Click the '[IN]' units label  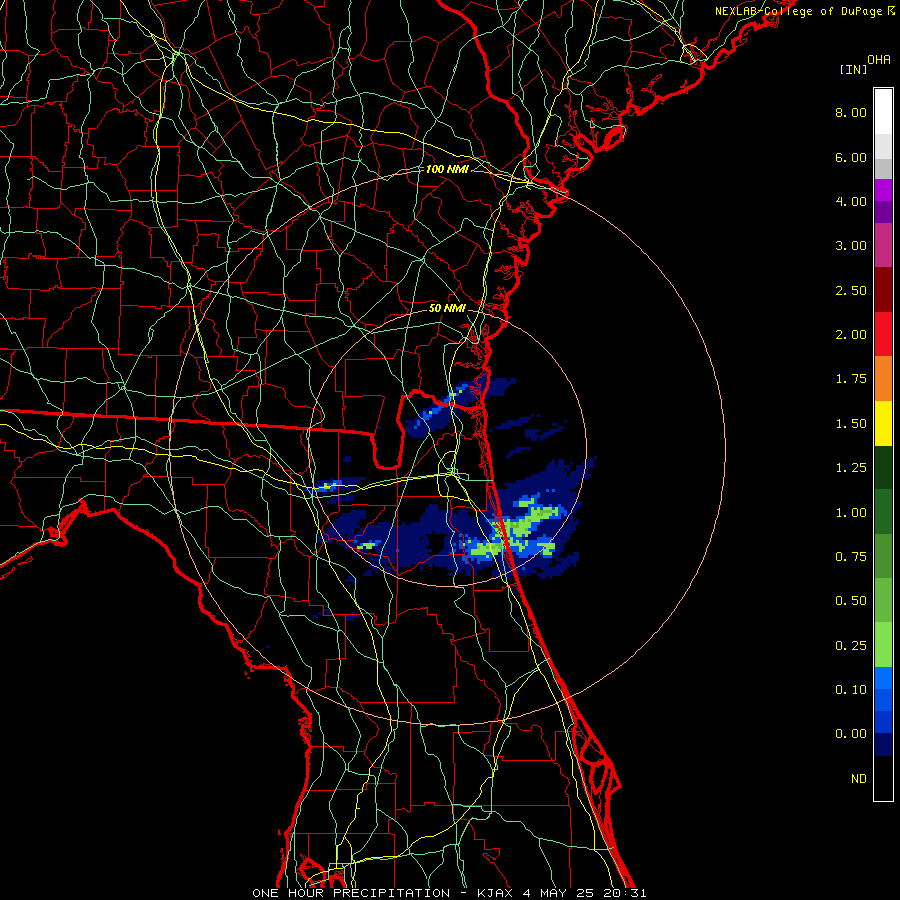[853, 69]
